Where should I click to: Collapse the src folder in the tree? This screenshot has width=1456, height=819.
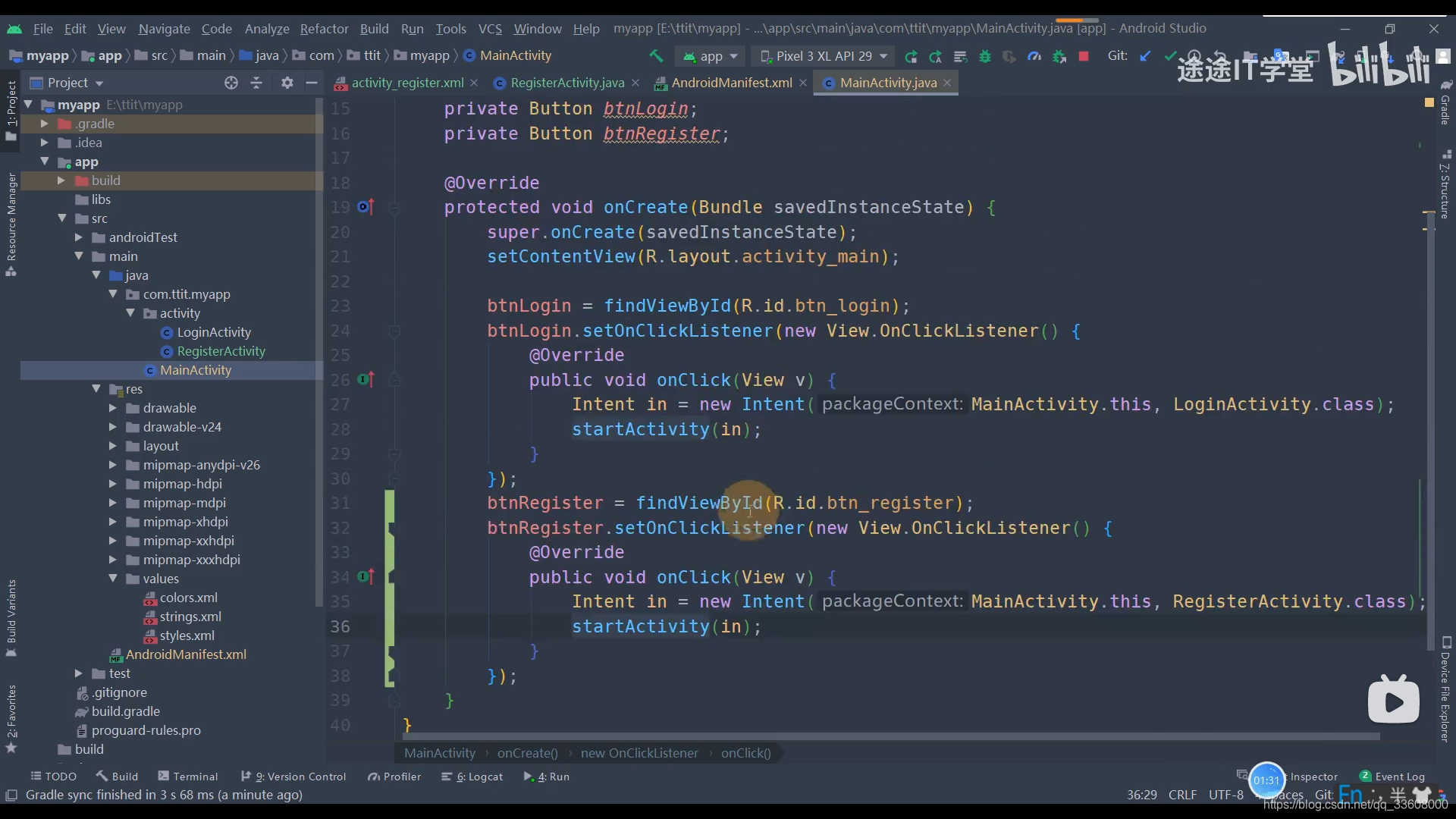pyautogui.click(x=62, y=218)
